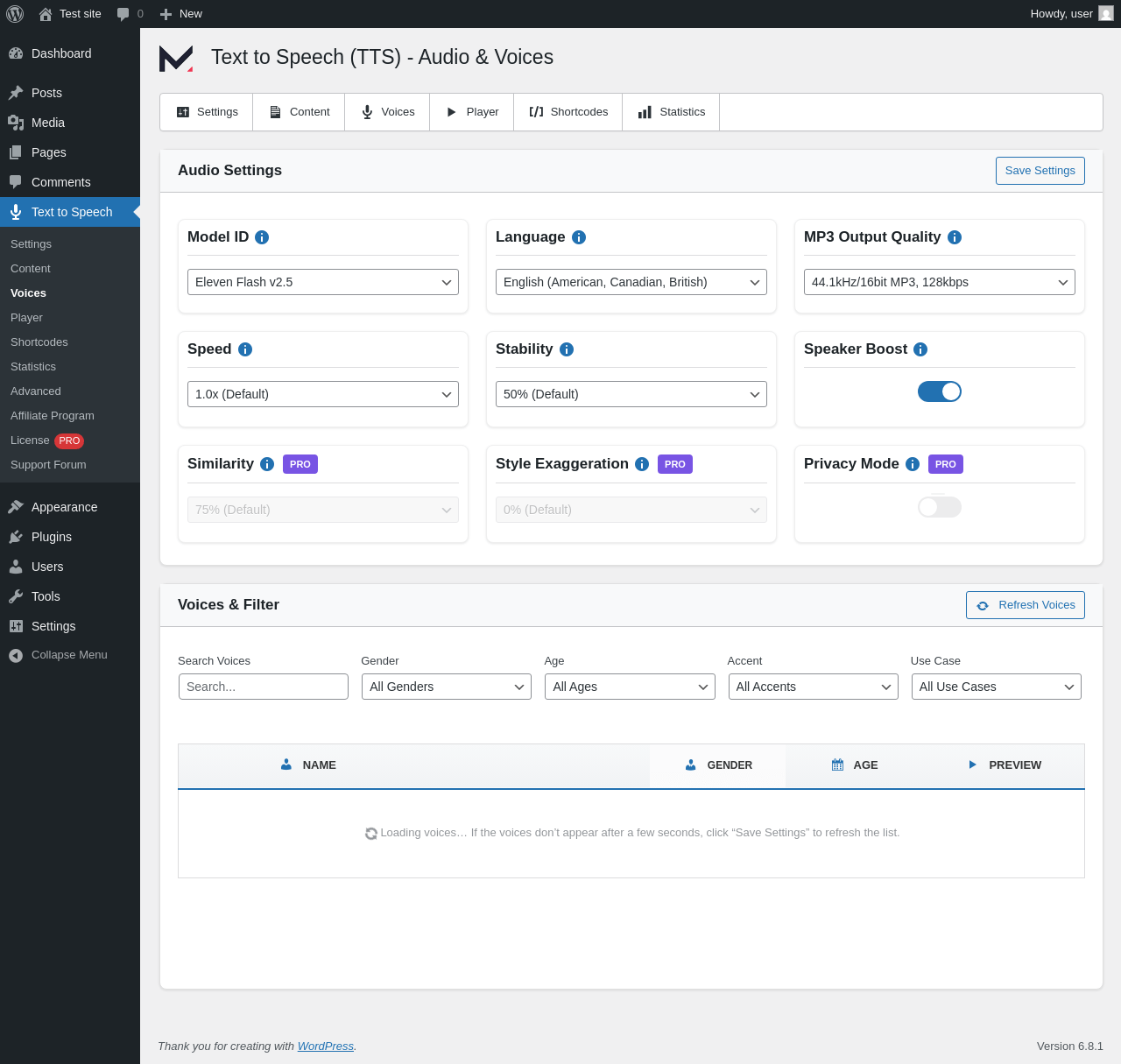Click the Media icon in sidebar
1121x1064 pixels.
coord(16,123)
